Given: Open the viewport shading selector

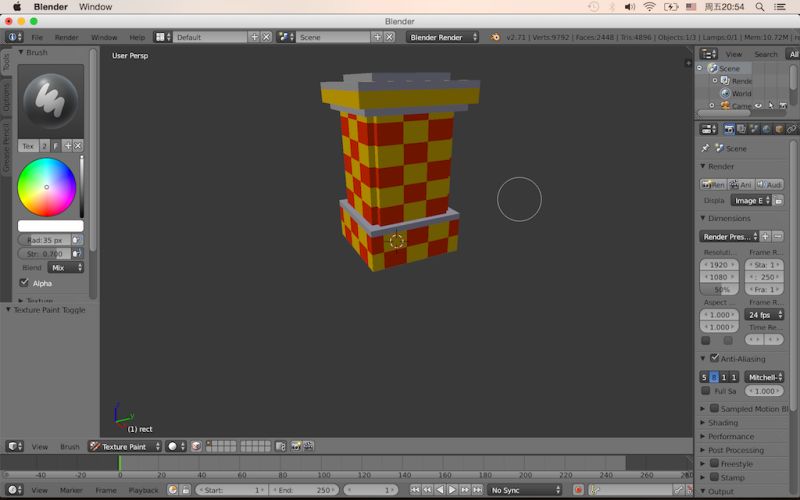Looking at the screenshot, I should coord(177,446).
